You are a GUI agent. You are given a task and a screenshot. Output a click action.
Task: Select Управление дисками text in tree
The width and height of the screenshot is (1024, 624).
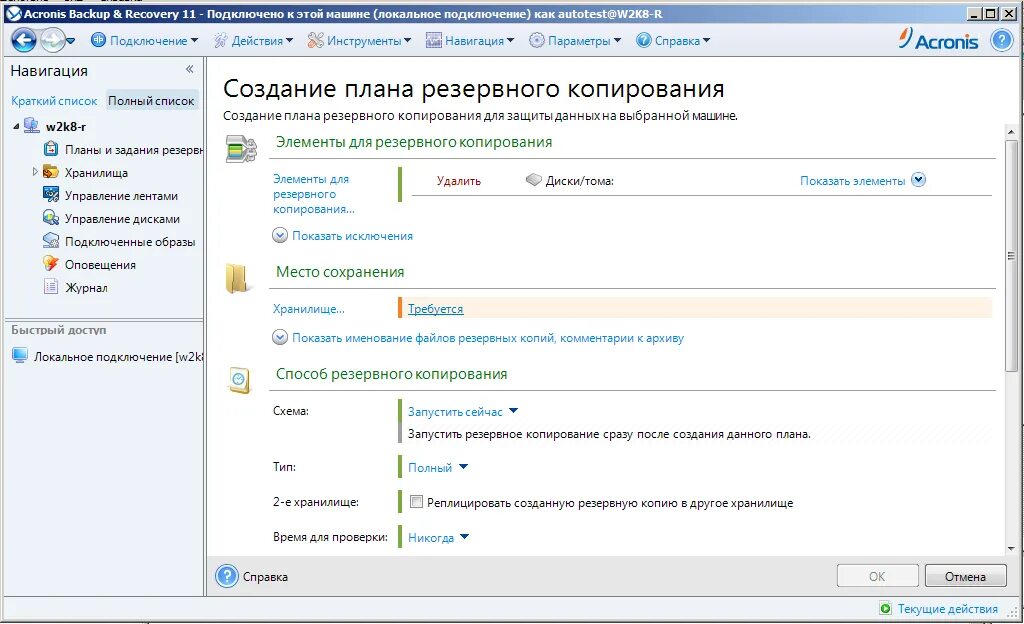click(122, 219)
